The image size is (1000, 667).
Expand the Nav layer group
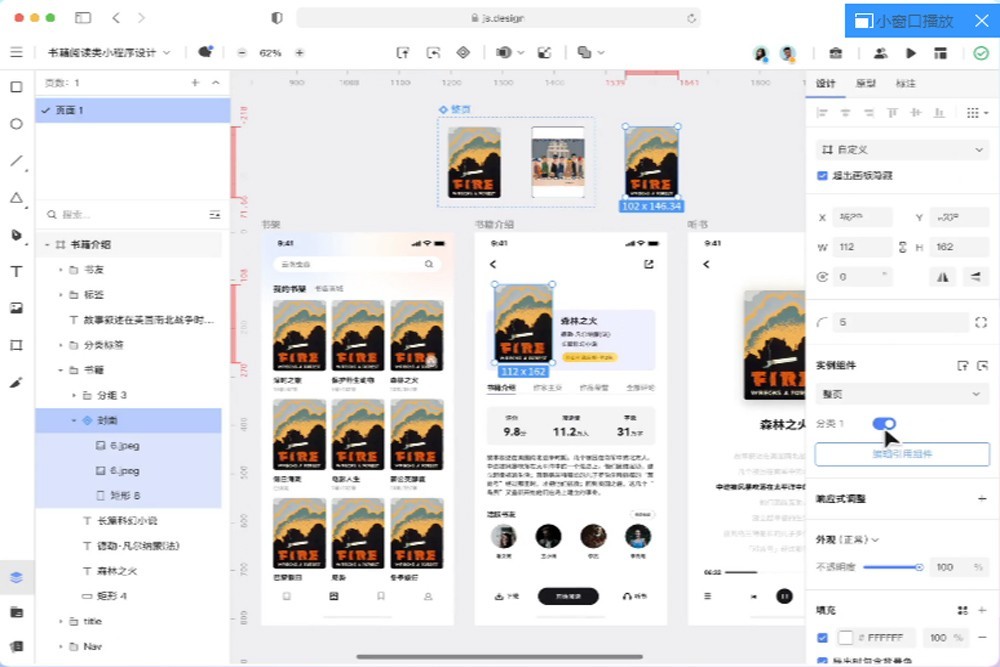point(61,647)
